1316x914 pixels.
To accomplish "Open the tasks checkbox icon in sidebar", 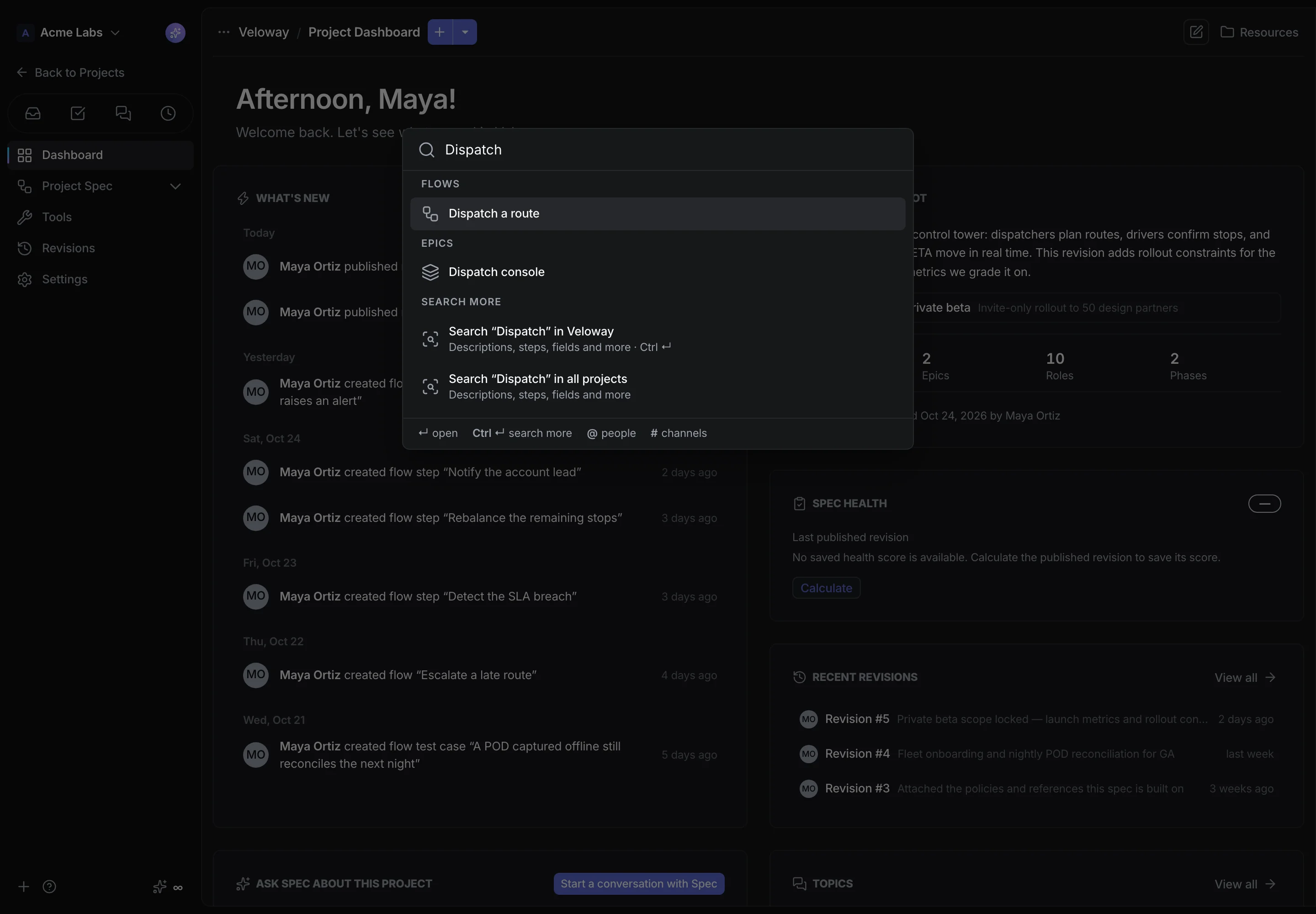I will (x=78, y=113).
